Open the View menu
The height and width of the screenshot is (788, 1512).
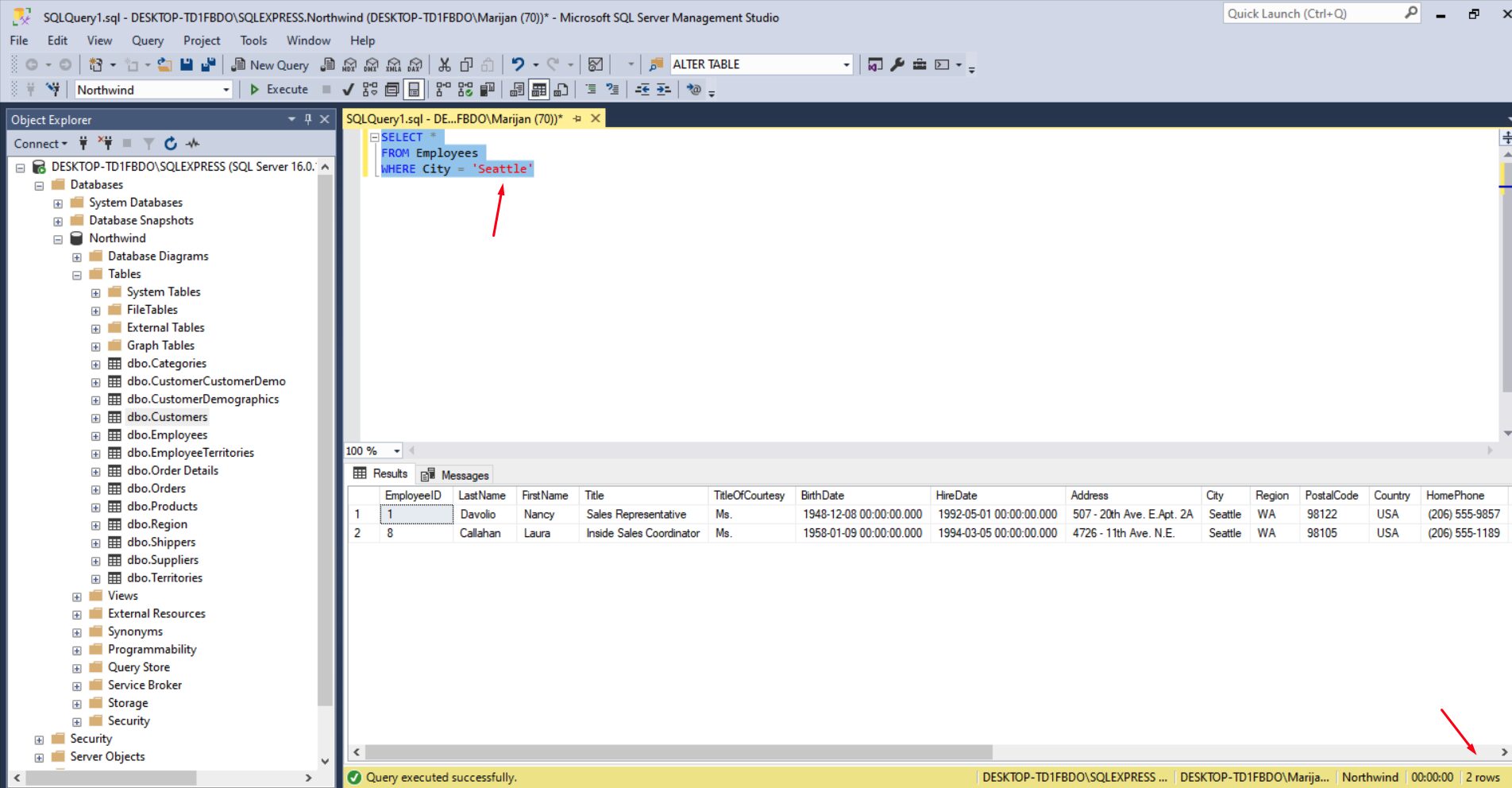pyautogui.click(x=99, y=41)
